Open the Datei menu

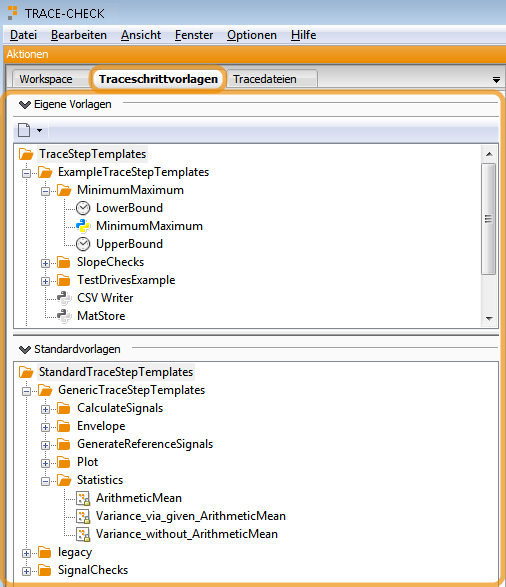click(23, 35)
